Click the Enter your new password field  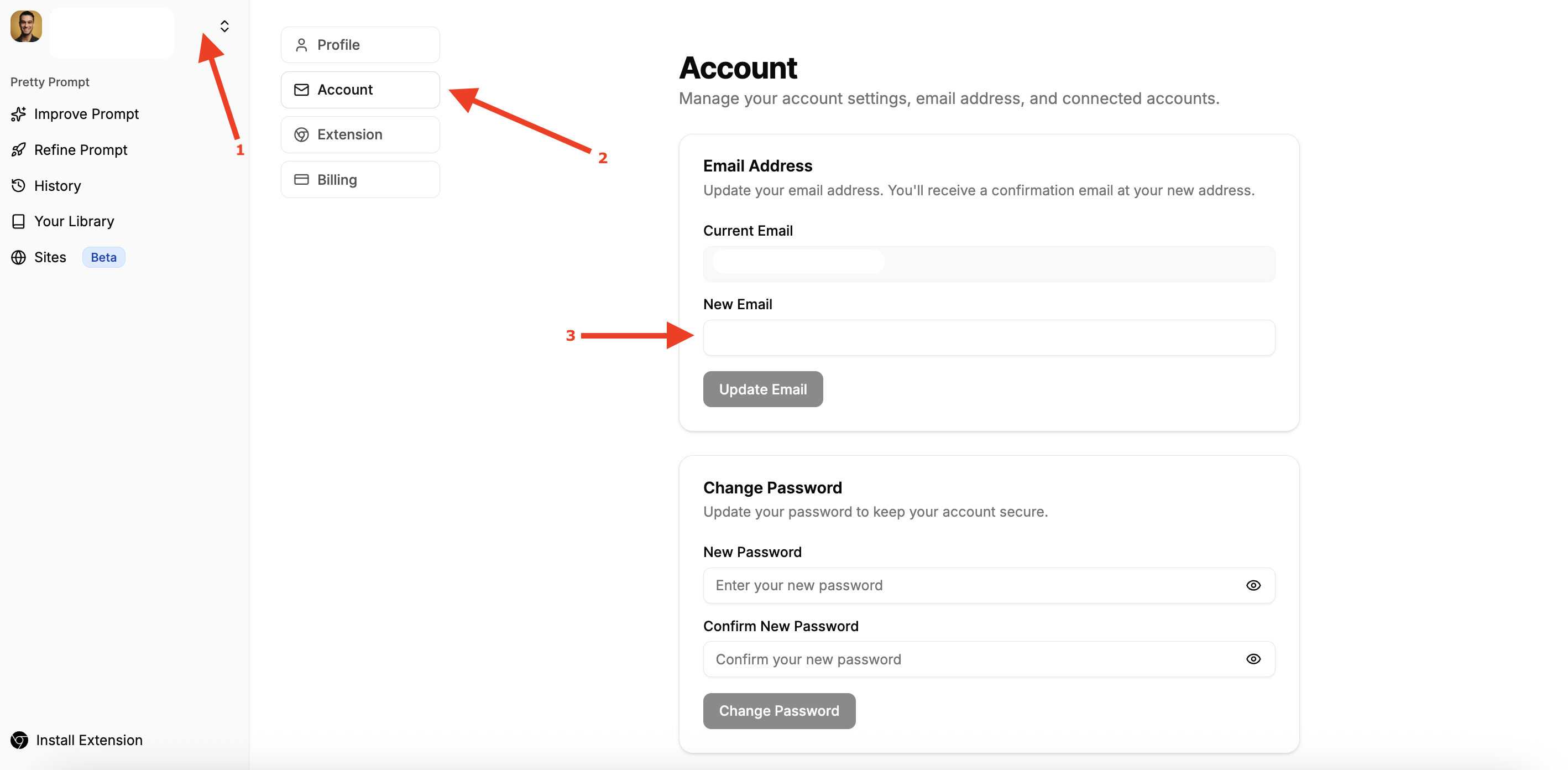pos(989,585)
